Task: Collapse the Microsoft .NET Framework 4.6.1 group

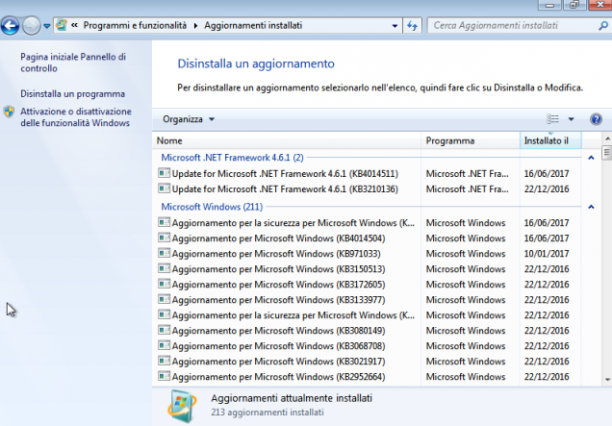Action: [x=591, y=158]
